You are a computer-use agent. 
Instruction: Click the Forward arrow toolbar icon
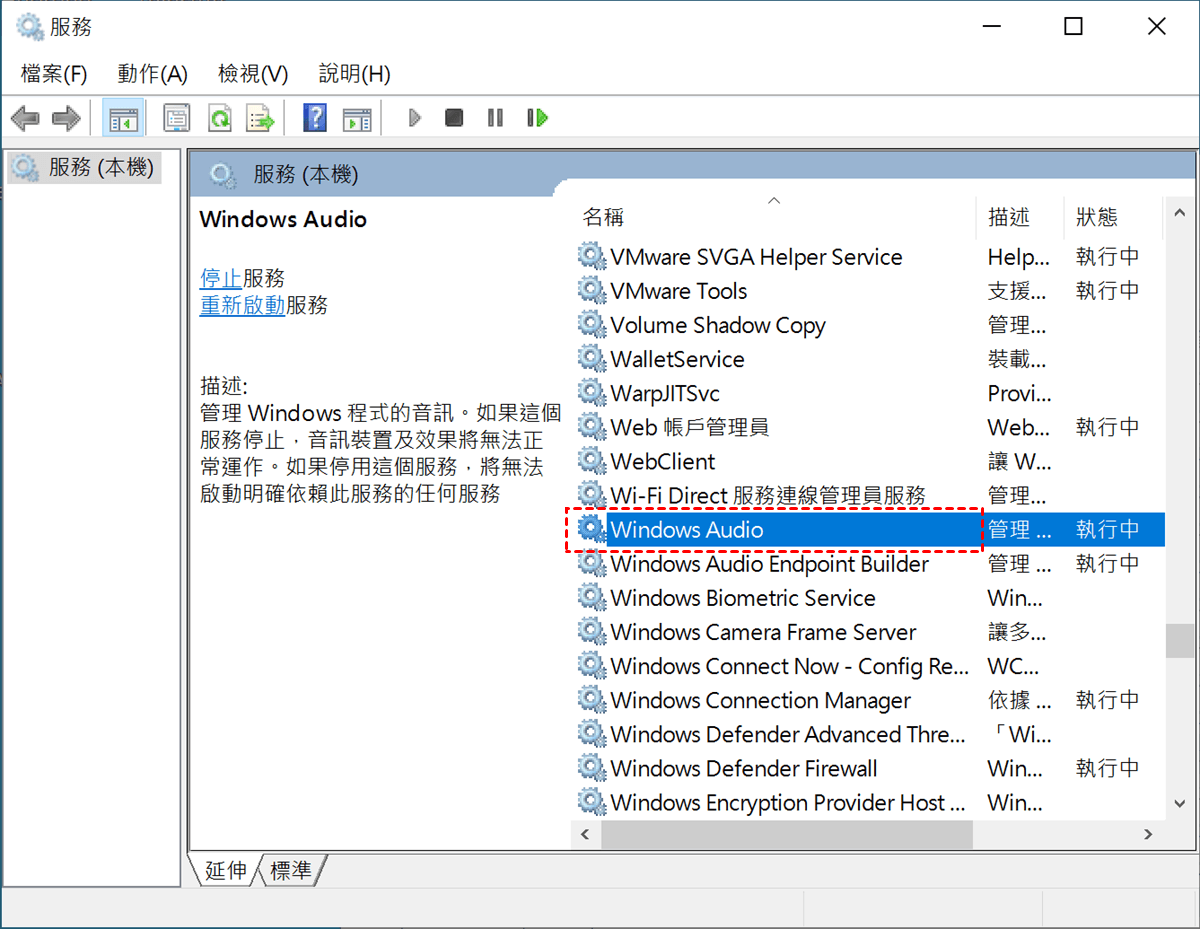click(x=66, y=119)
